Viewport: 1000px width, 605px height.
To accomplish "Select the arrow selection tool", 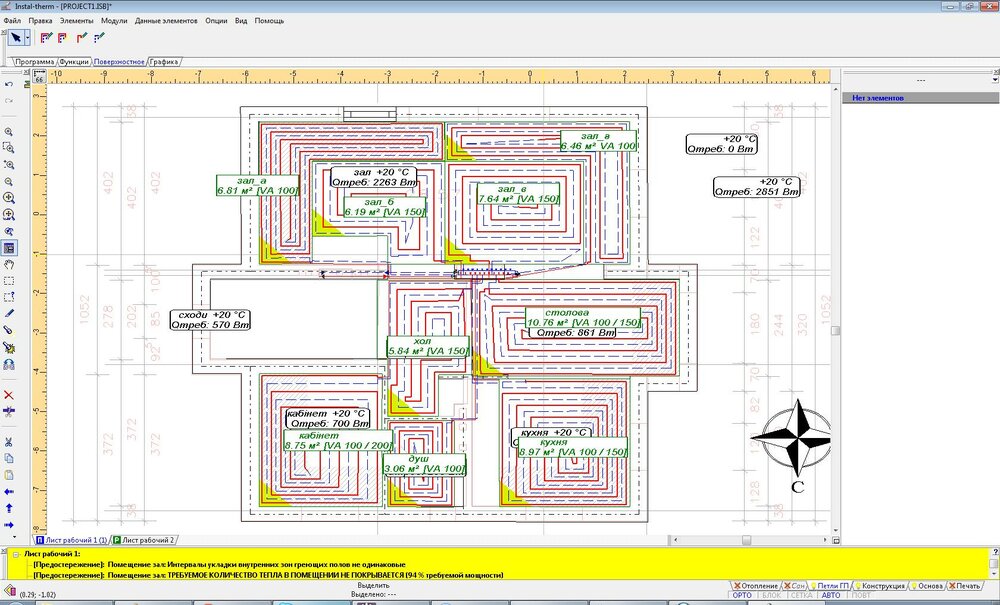I will point(14,37).
